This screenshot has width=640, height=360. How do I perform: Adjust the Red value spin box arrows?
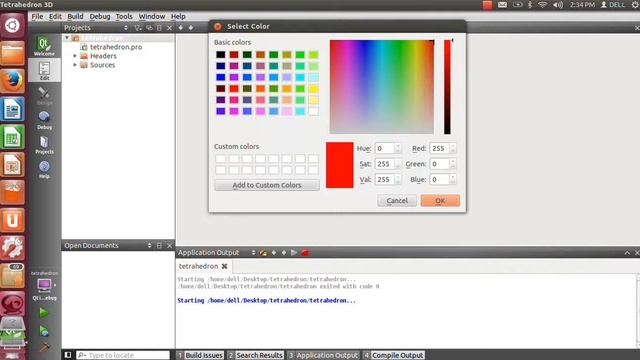click(x=453, y=148)
